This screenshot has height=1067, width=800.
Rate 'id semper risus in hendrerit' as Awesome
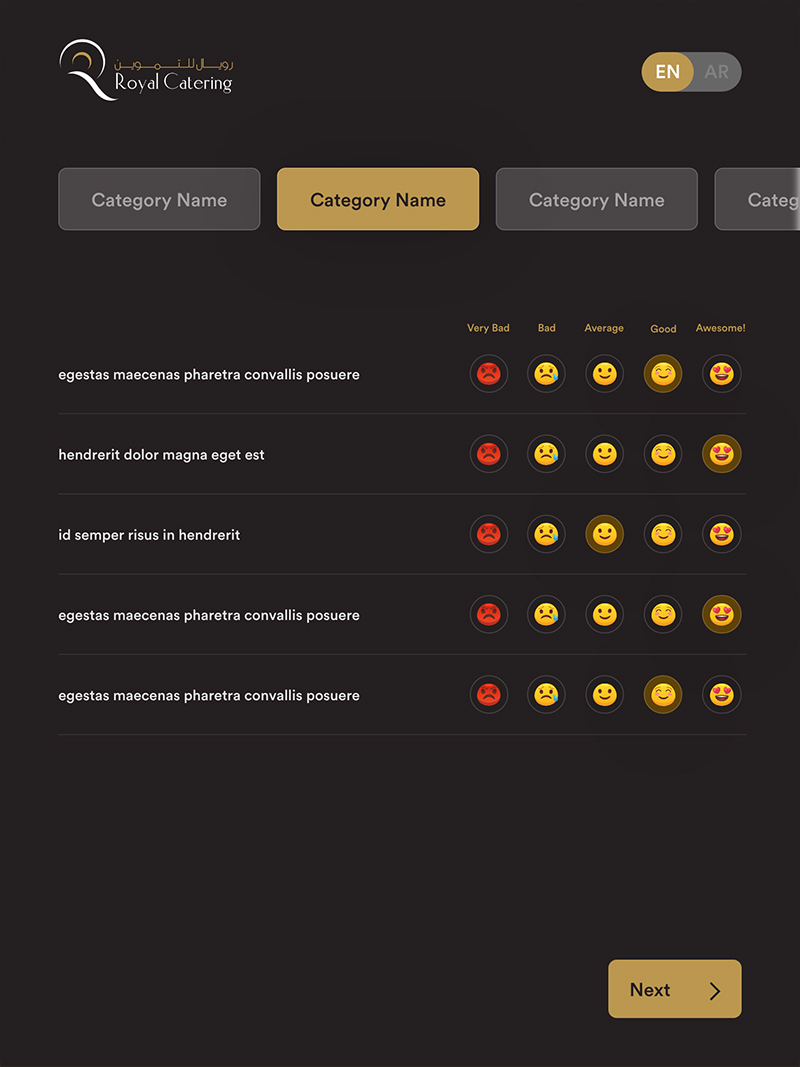pyautogui.click(x=721, y=534)
